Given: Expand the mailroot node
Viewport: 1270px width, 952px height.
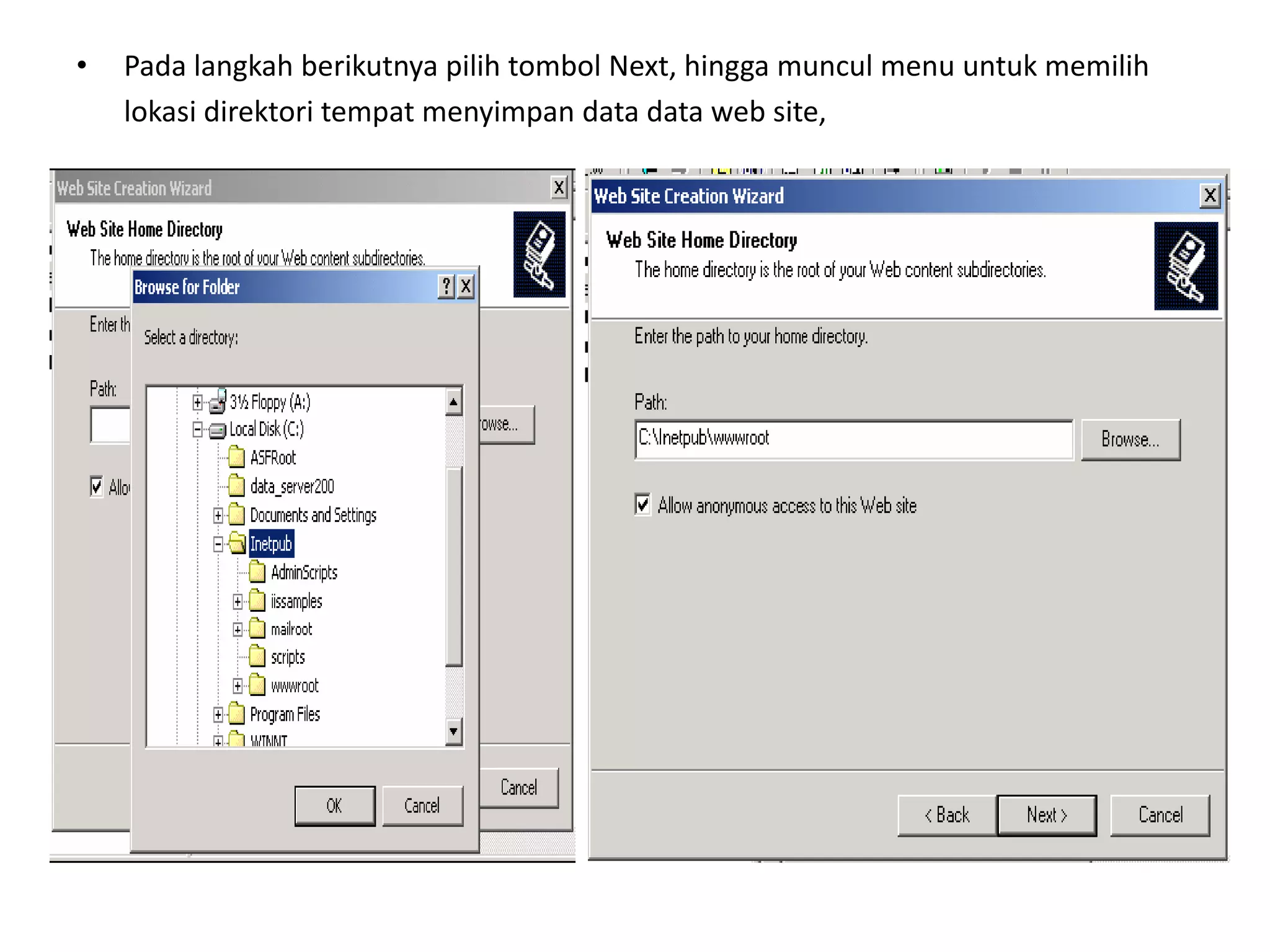Looking at the screenshot, I should [x=238, y=630].
